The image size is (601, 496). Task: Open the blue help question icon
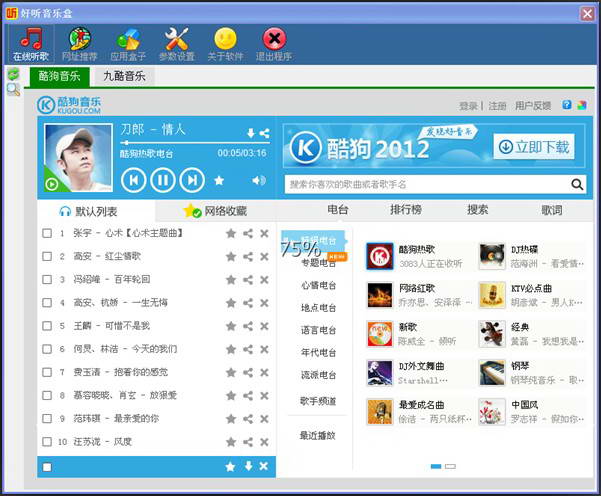(x=567, y=105)
